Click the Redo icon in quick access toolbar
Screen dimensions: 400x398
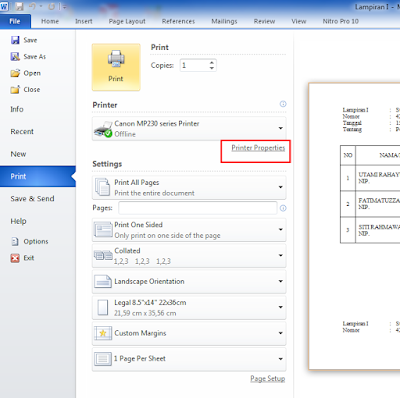[x=52, y=6]
